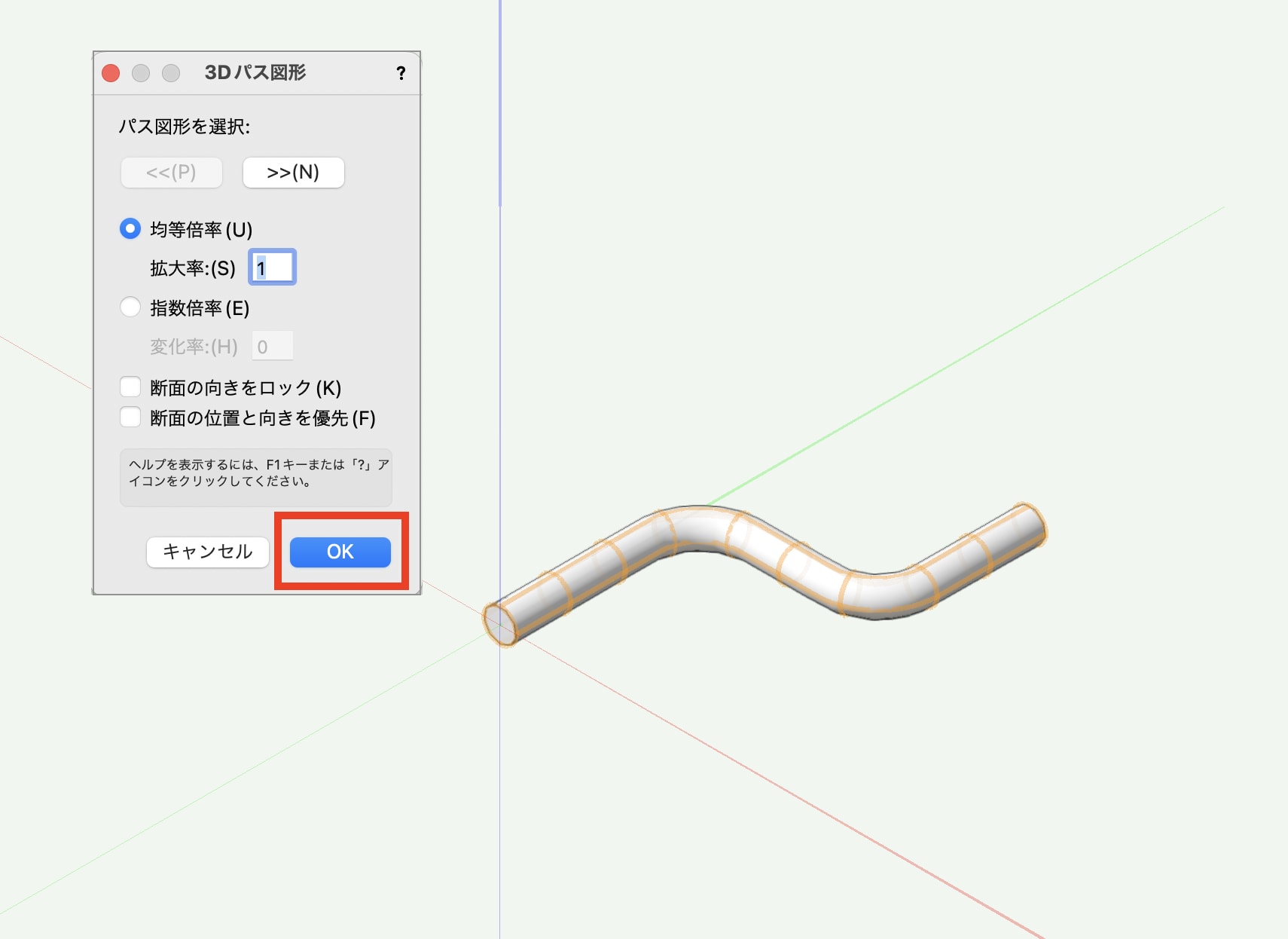
Task: Click inside the 拡大率 (S) value field
Action: click(x=272, y=267)
